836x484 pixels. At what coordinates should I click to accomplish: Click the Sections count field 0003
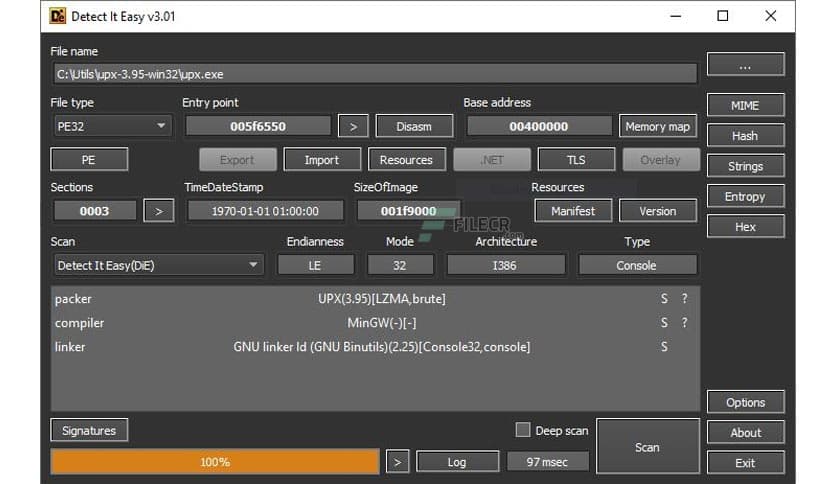click(x=94, y=211)
